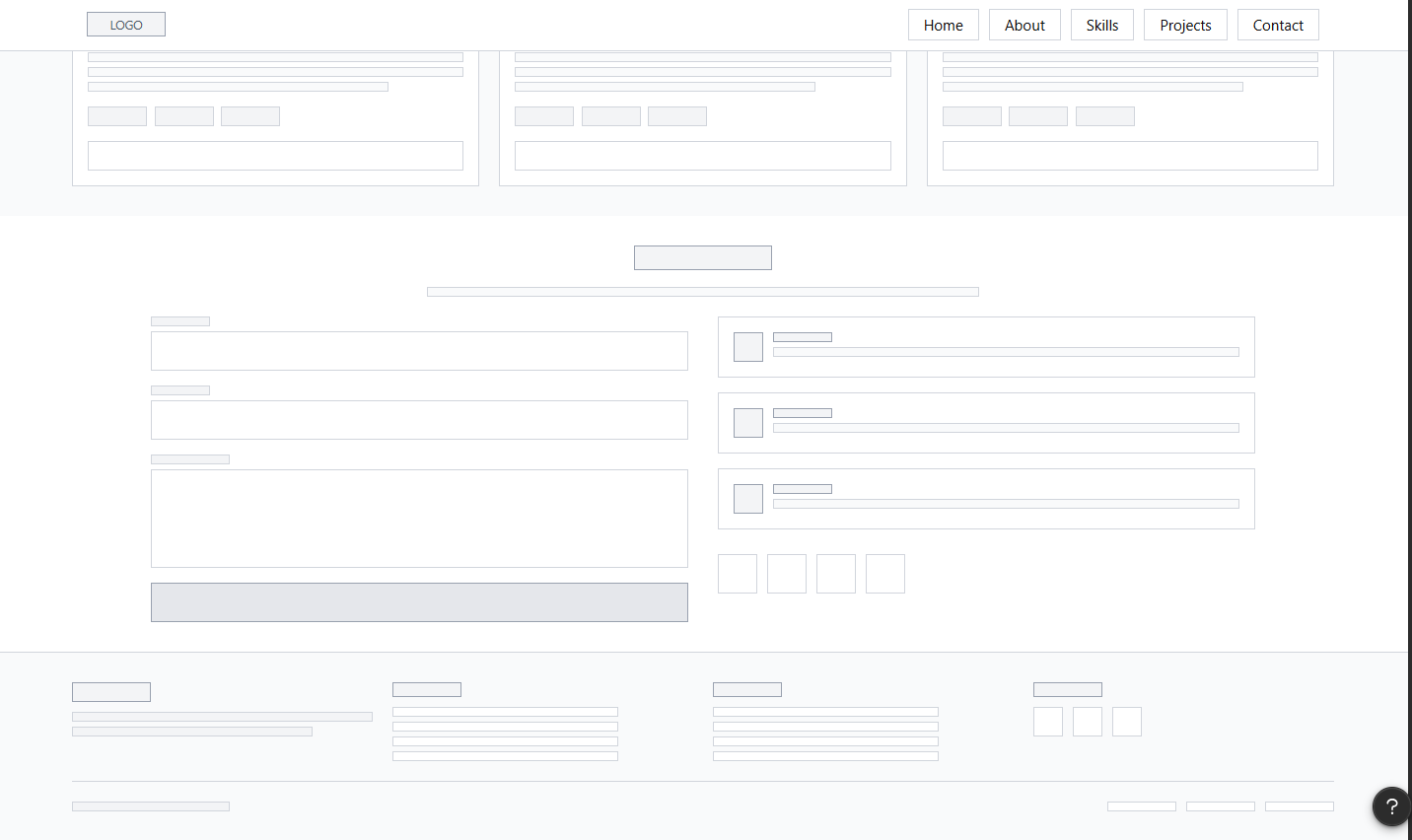Click the first tag in the left project card
The image size is (1412, 840).
point(117,116)
